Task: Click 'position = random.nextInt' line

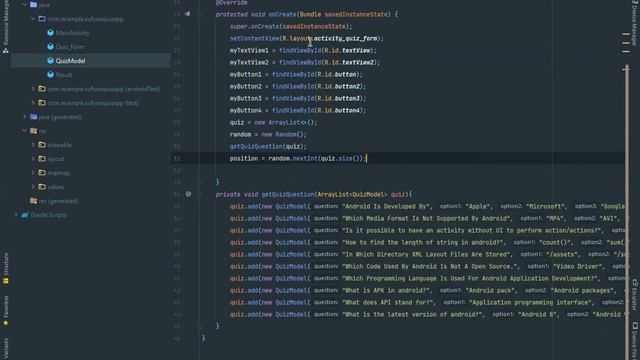Action: pyautogui.click(x=298, y=158)
